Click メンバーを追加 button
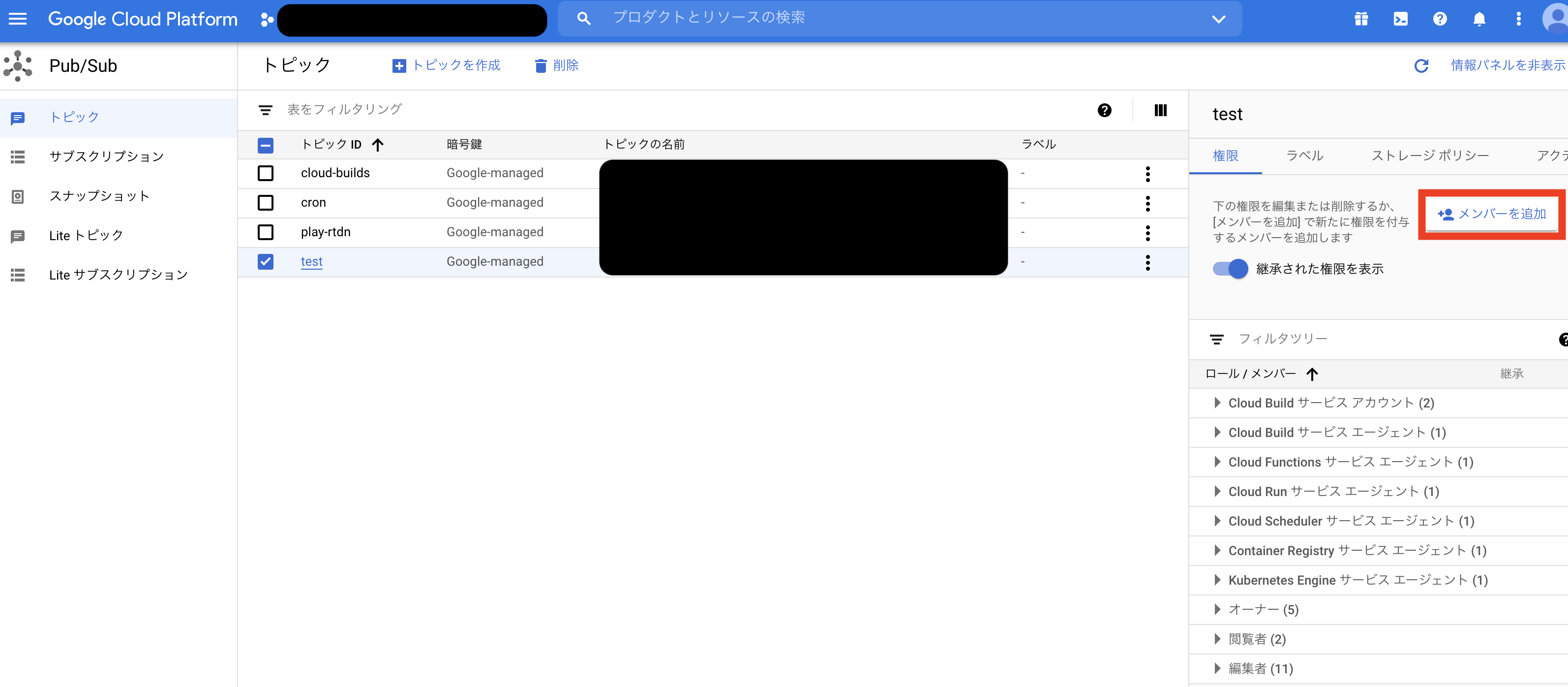1568x687 pixels. [x=1492, y=214]
